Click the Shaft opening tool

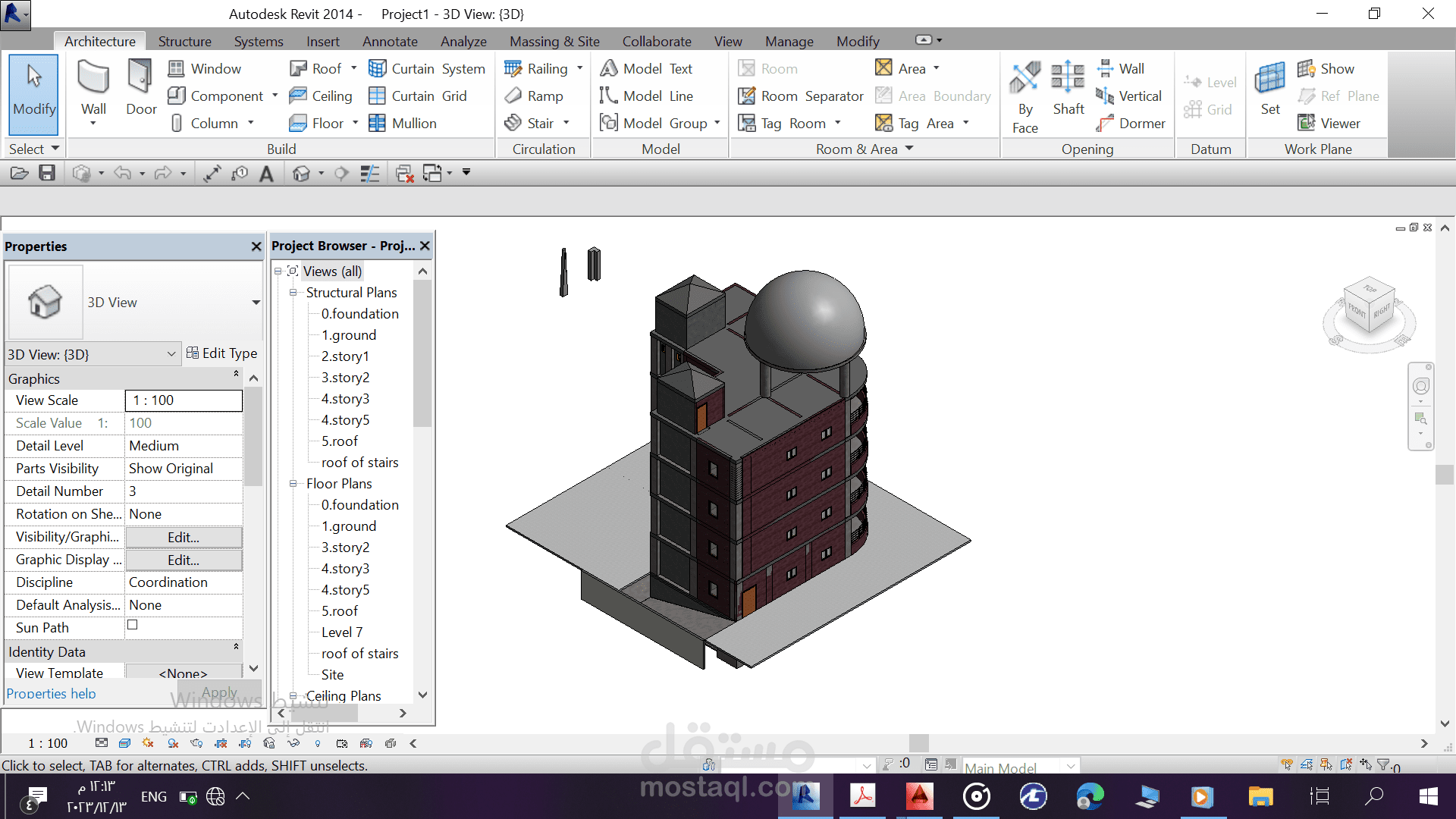[x=1068, y=88]
